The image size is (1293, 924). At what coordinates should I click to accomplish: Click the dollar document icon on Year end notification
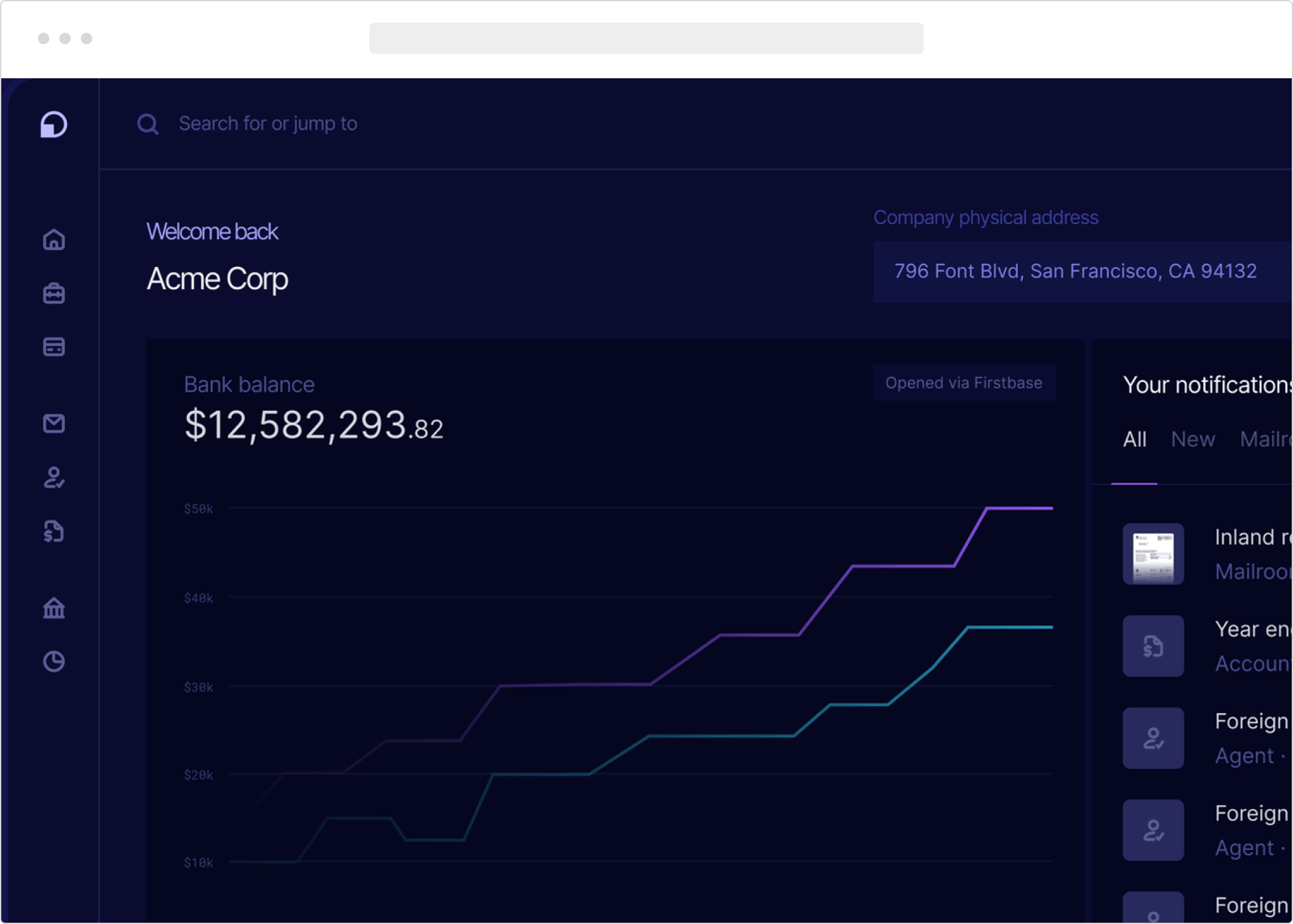tap(1153, 646)
